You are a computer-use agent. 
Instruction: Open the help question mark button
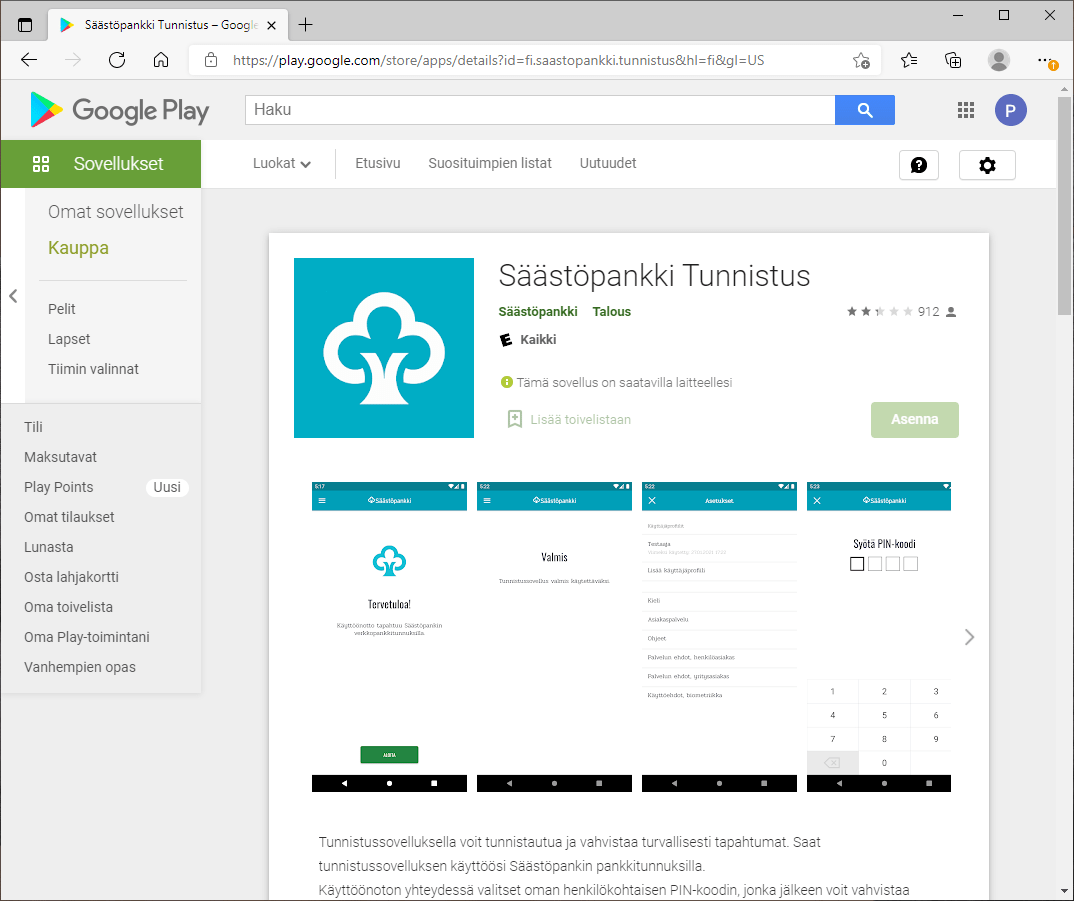[919, 165]
